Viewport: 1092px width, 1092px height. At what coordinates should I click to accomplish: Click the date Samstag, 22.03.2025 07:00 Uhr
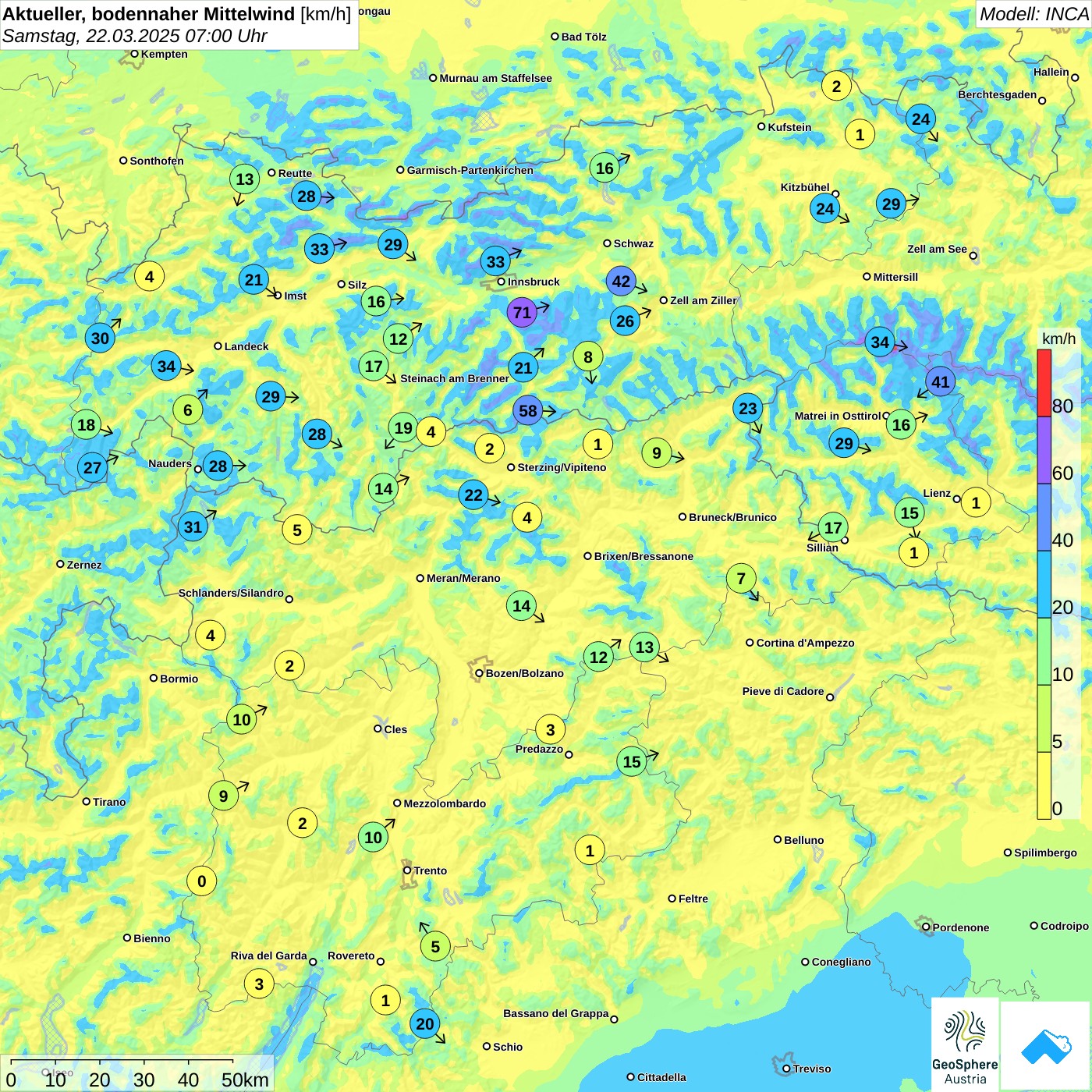point(135,36)
